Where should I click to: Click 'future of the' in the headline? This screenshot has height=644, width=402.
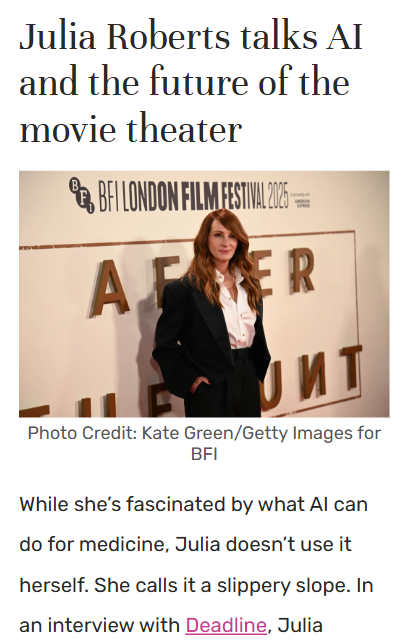(249, 83)
